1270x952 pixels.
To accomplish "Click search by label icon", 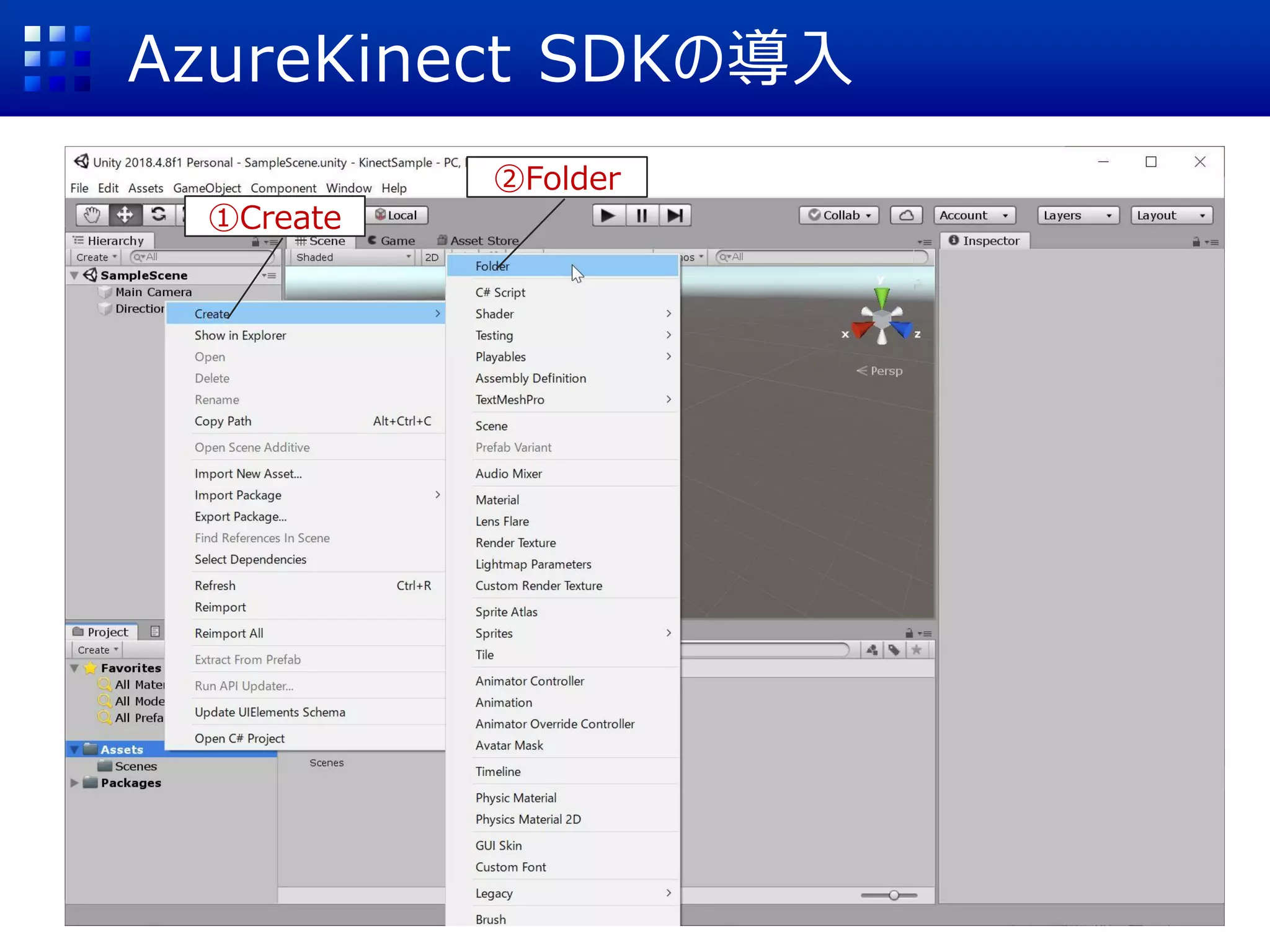I will point(894,650).
